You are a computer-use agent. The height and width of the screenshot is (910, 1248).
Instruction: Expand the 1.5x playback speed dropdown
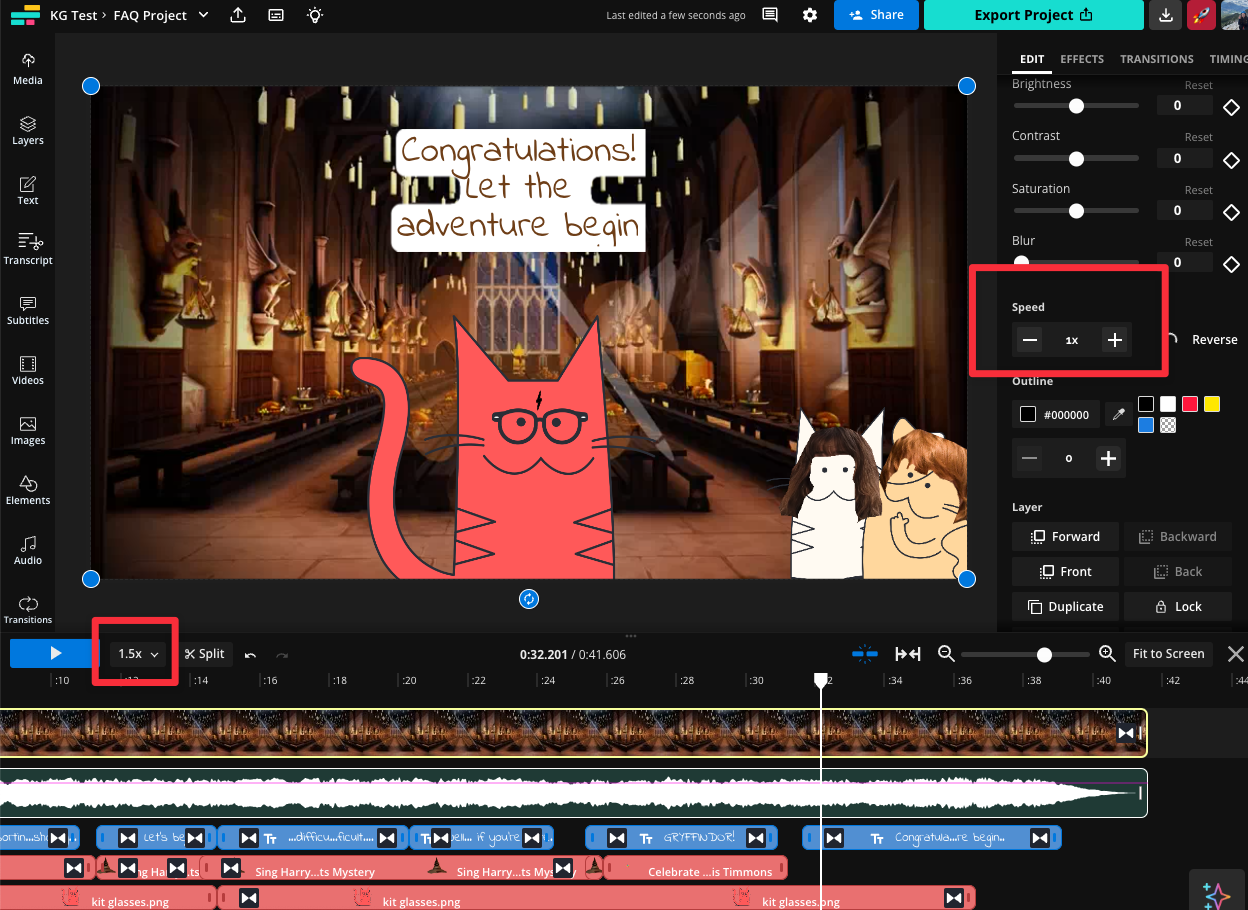(138, 654)
